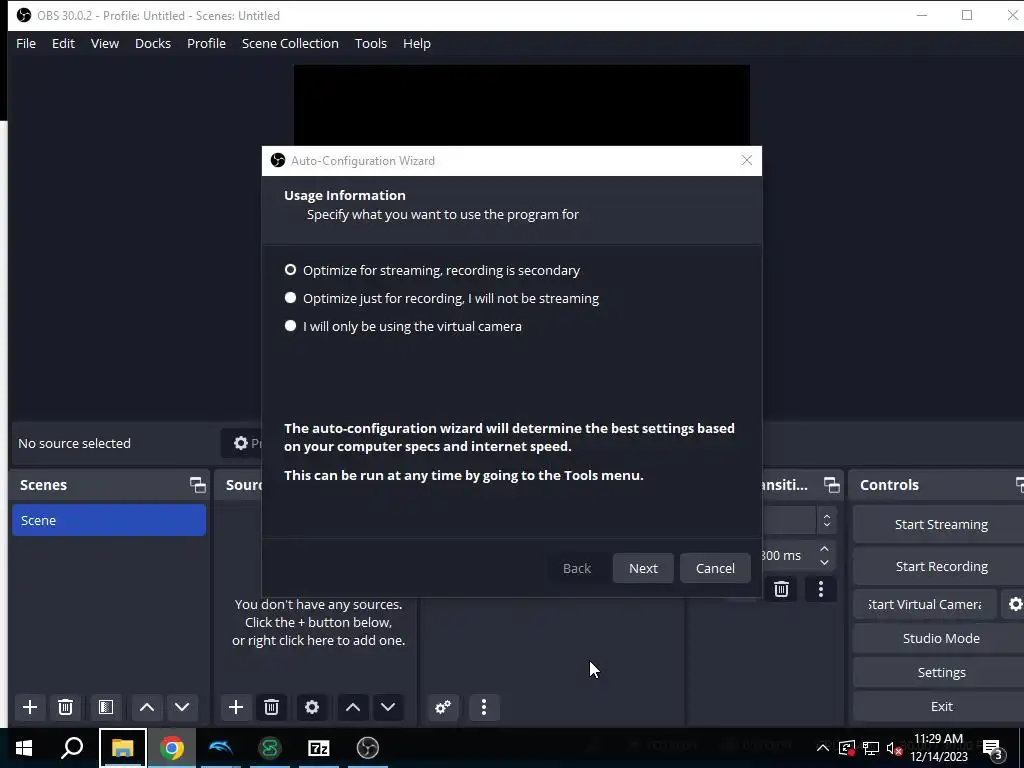Add a new source with plus icon
The width and height of the screenshot is (1024, 768).
pos(236,707)
